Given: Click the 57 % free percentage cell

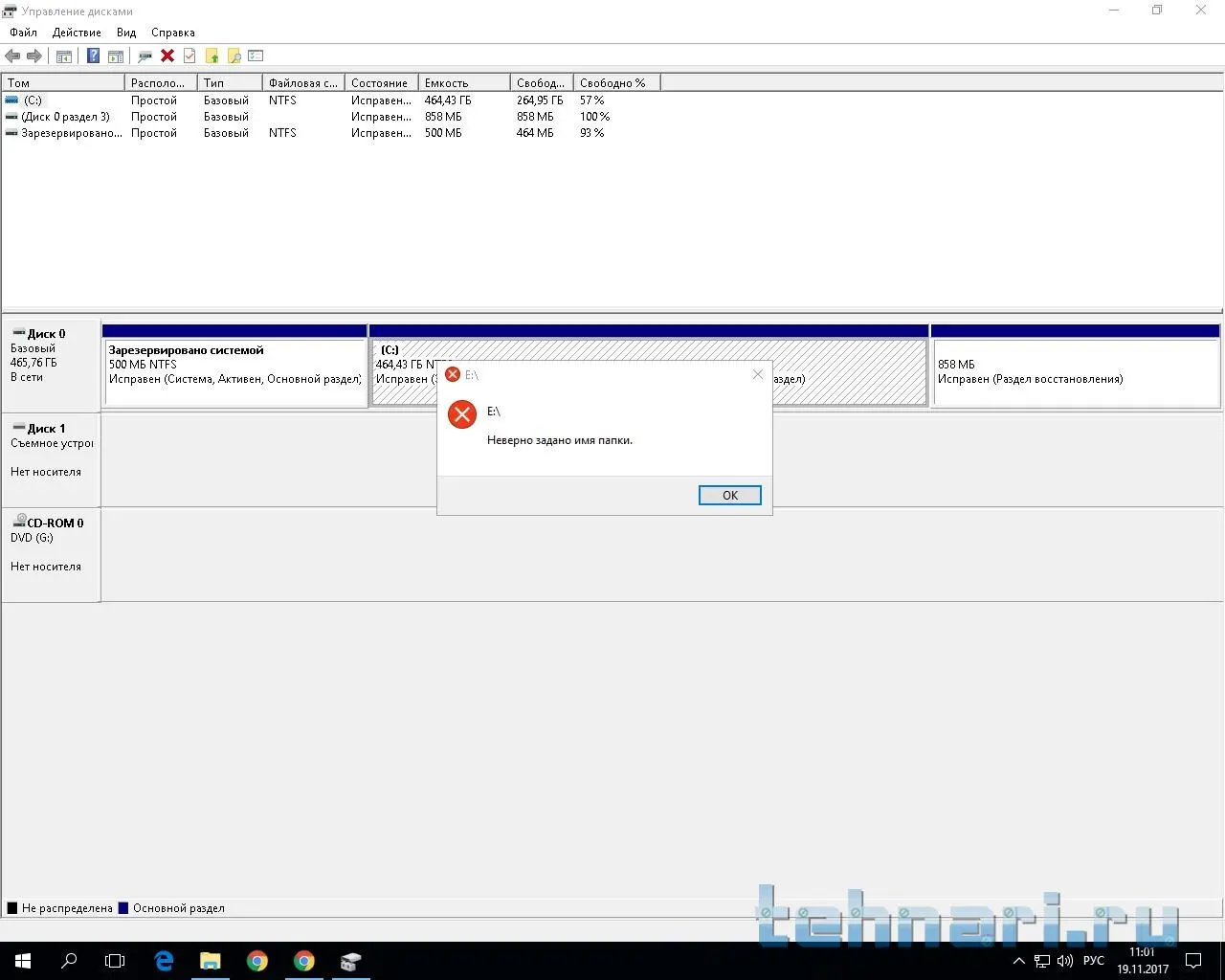Looking at the screenshot, I should [592, 100].
